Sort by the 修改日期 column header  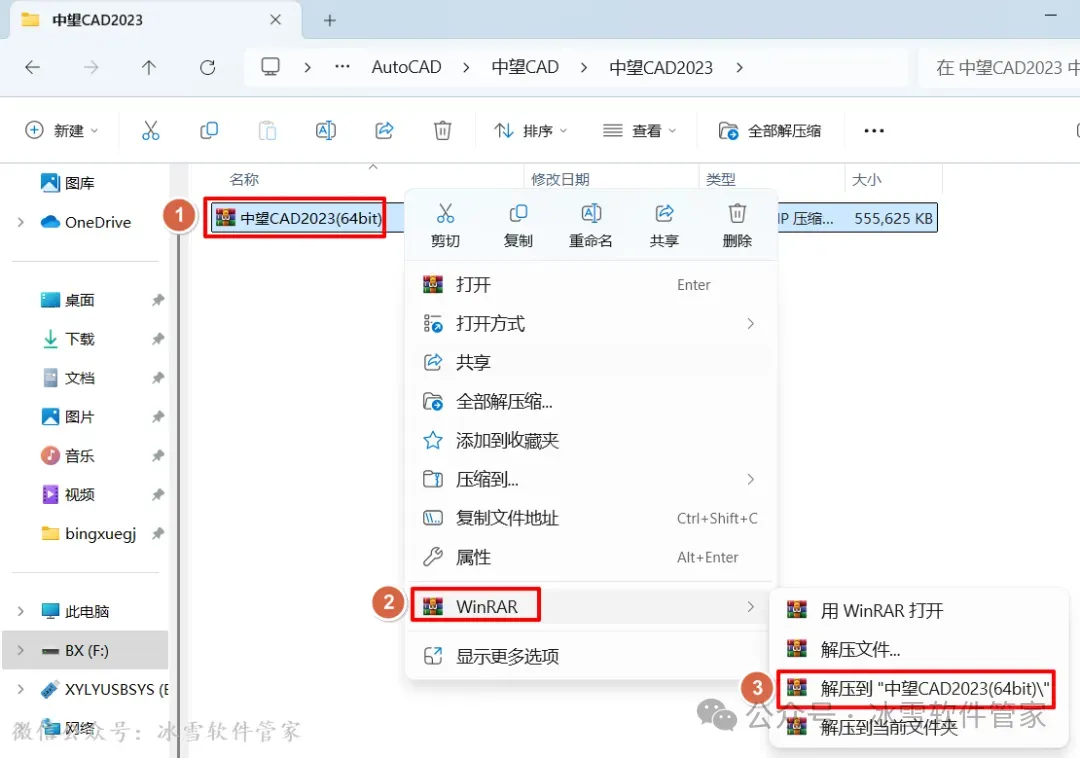coord(560,179)
